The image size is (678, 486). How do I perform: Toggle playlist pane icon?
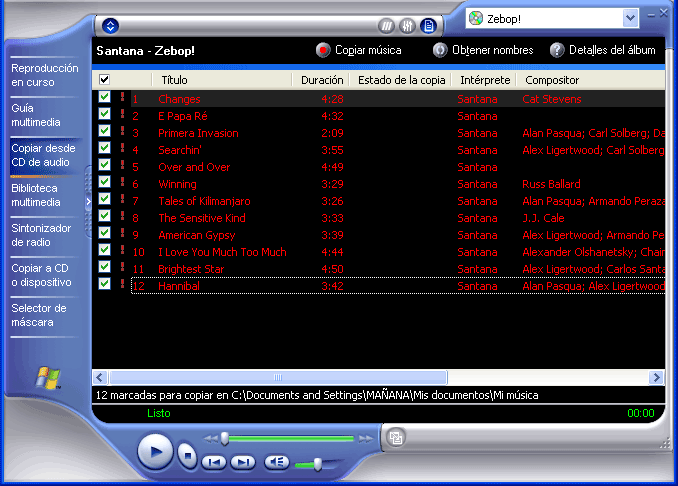[x=428, y=26]
